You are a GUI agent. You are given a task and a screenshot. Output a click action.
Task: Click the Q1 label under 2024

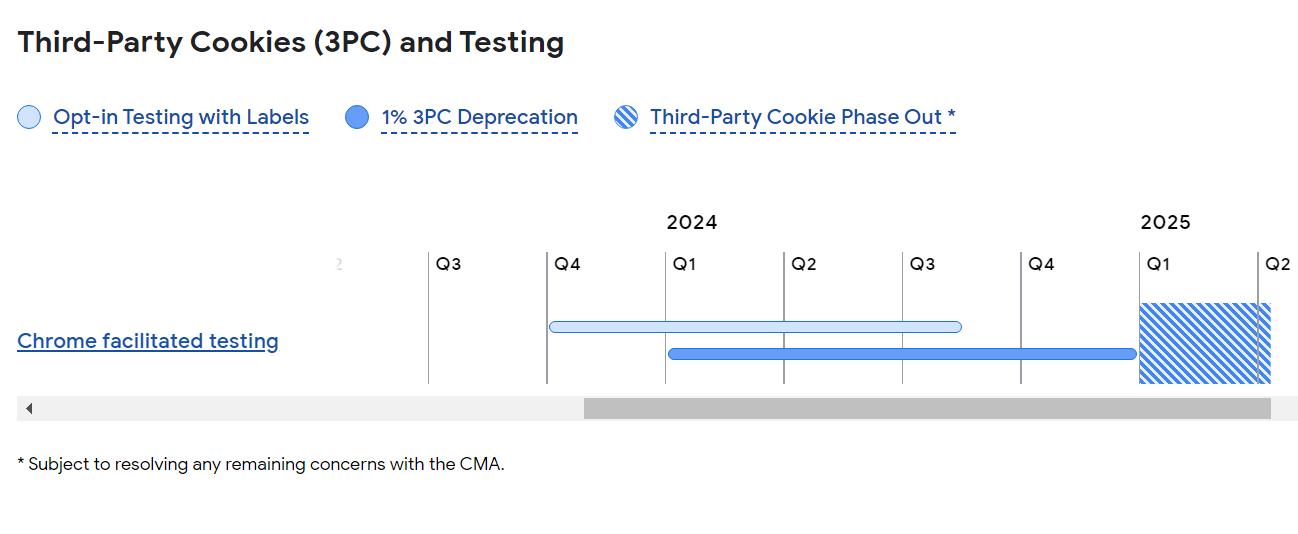[685, 265]
